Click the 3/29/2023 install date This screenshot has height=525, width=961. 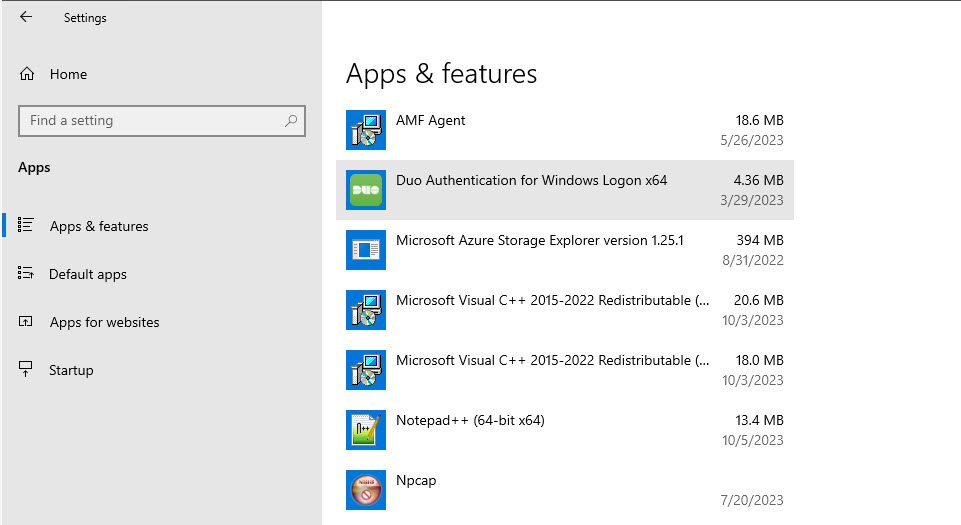tap(752, 200)
